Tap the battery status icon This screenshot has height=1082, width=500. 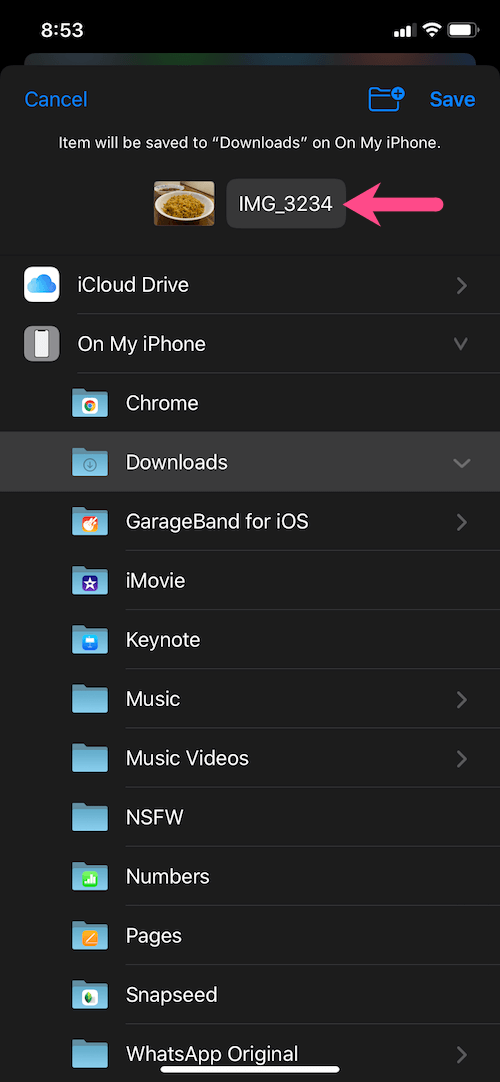463,30
